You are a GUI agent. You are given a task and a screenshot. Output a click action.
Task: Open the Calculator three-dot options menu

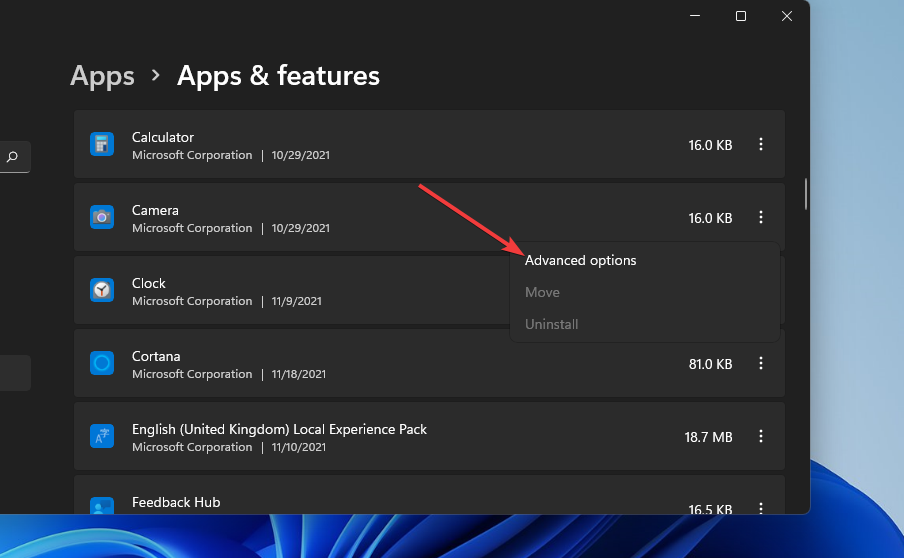pos(761,145)
